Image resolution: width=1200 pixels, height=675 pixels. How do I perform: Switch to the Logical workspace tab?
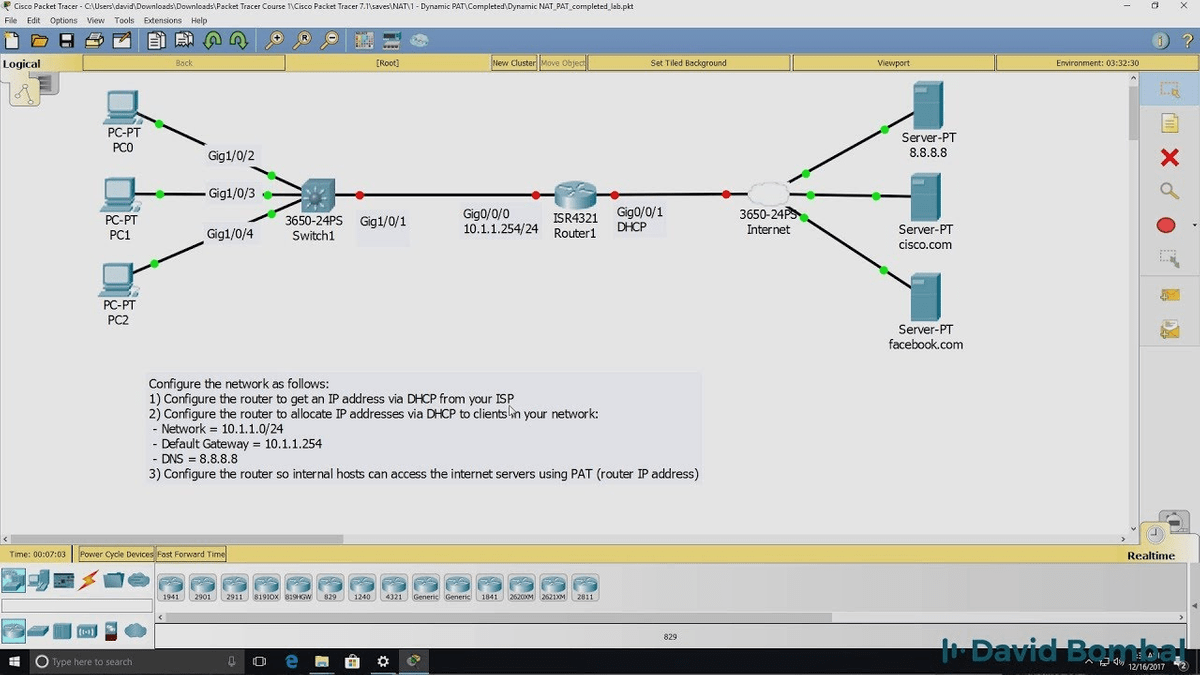[x=22, y=64]
